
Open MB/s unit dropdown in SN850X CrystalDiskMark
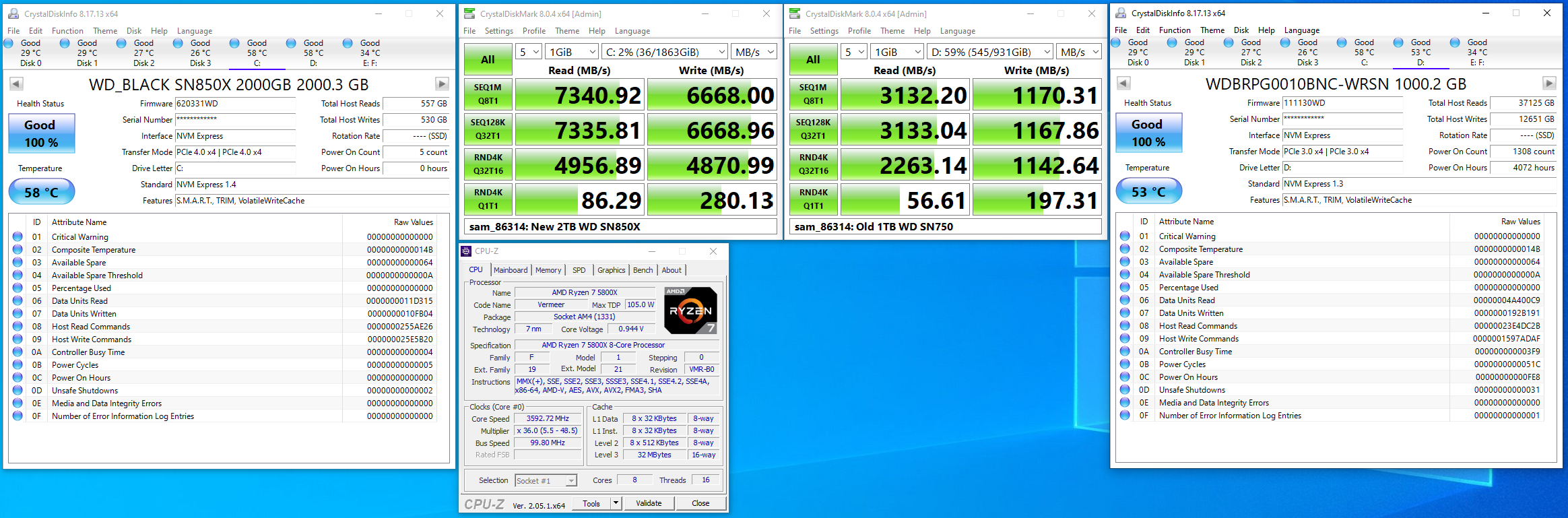[x=754, y=52]
